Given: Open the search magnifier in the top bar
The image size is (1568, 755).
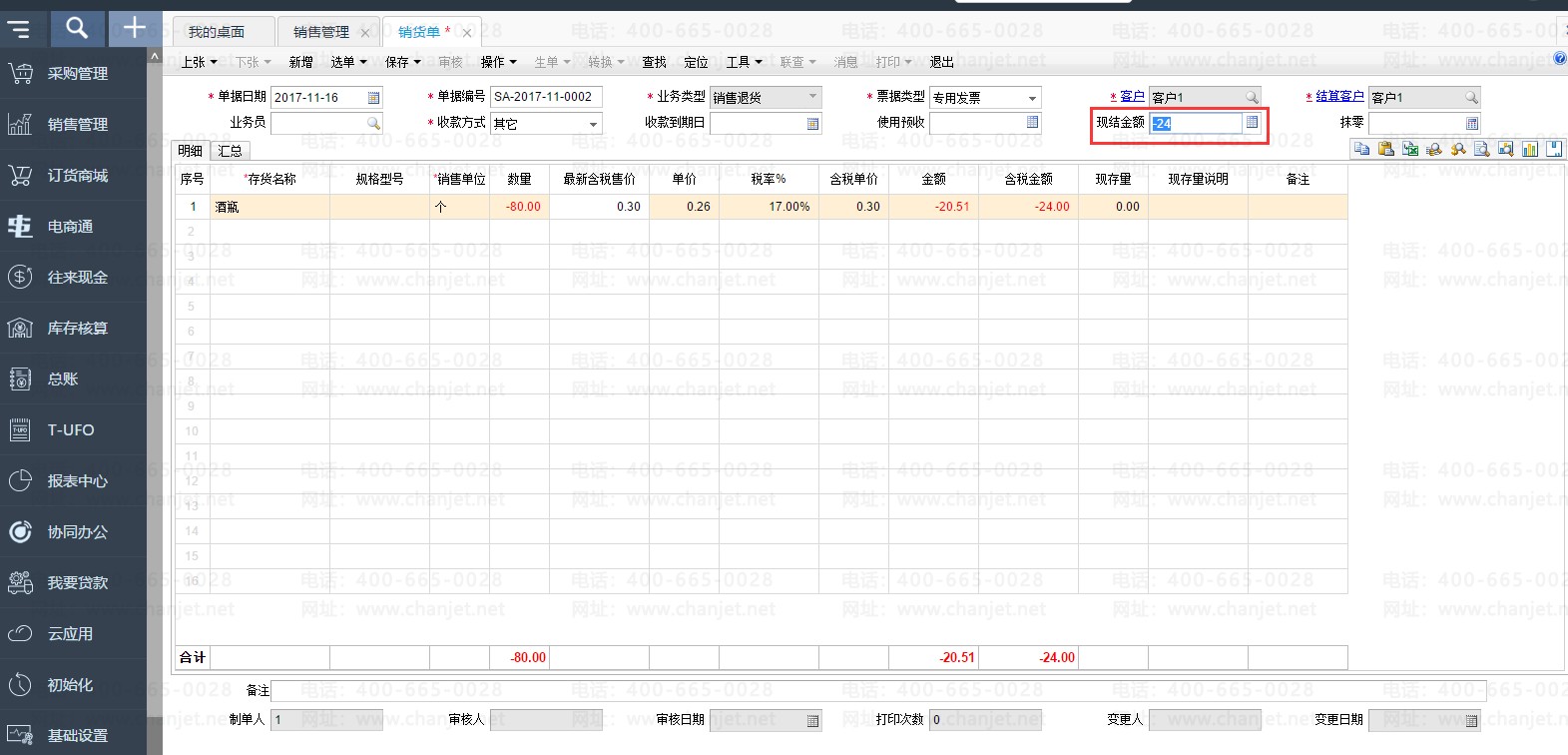Looking at the screenshot, I should pyautogui.click(x=77, y=28).
